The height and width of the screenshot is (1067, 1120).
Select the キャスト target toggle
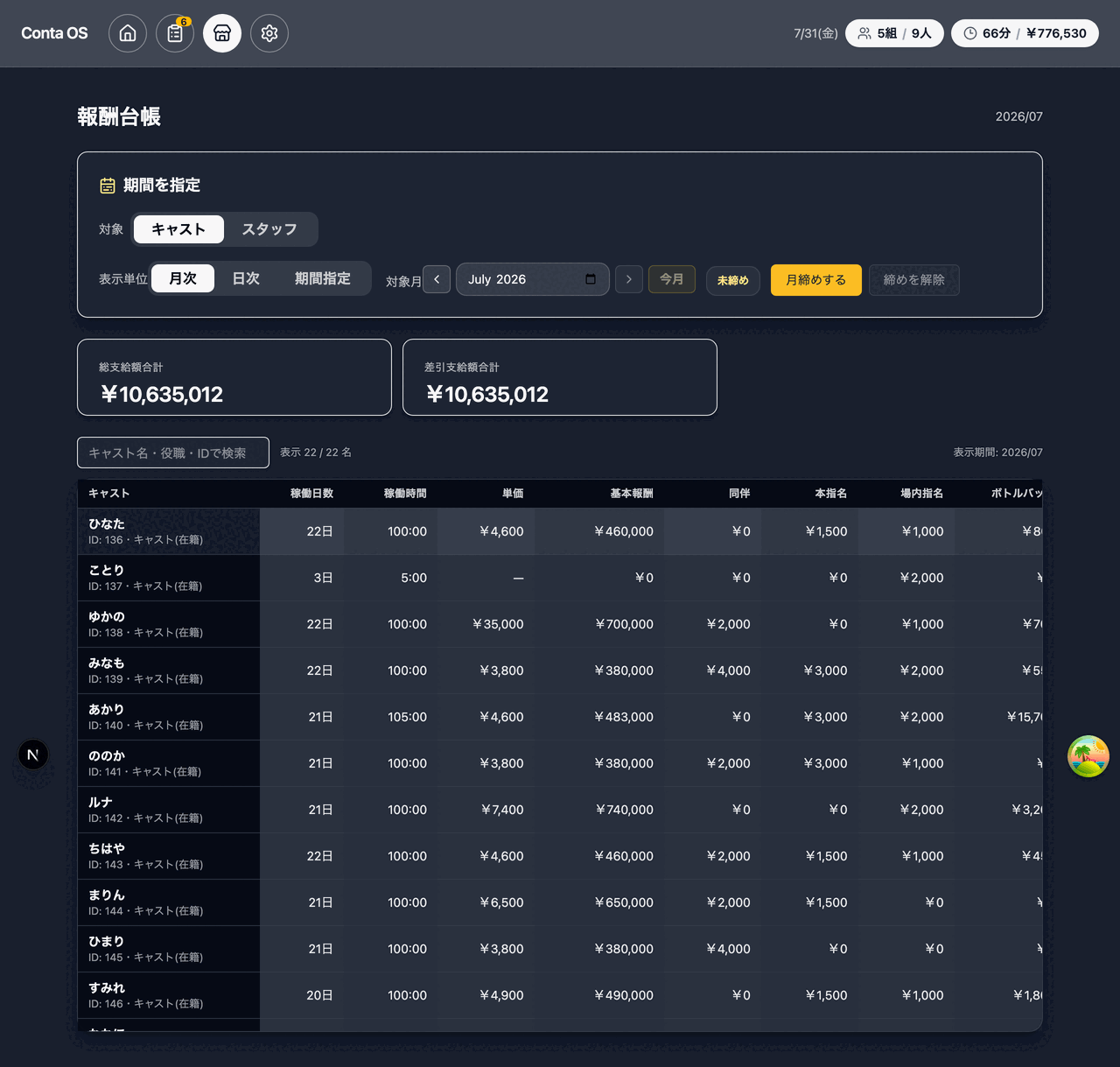pos(178,229)
